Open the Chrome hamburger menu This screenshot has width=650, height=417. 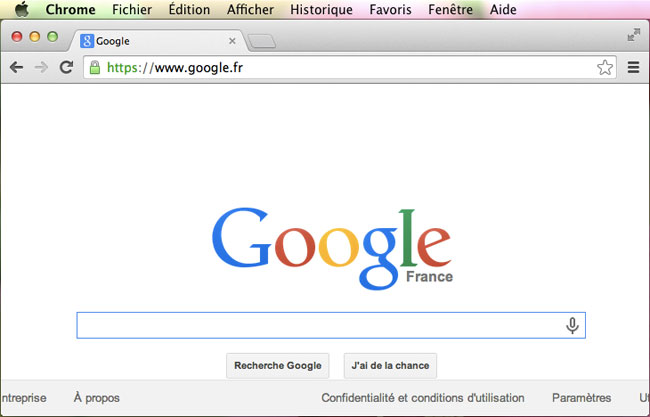pos(633,67)
